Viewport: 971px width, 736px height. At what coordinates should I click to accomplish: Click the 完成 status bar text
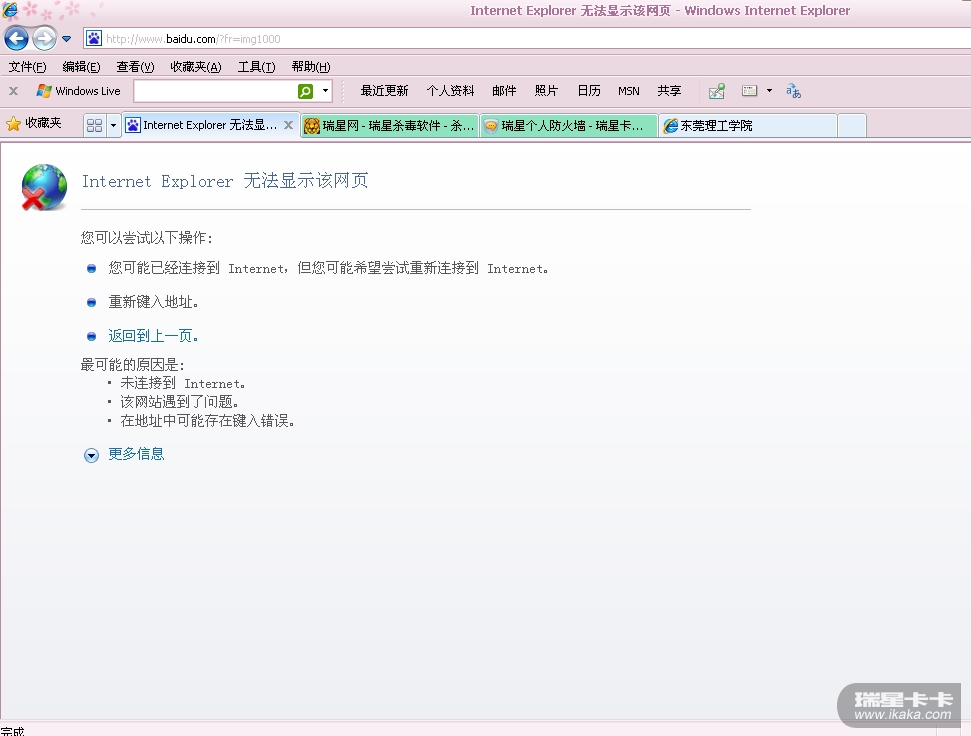(x=12, y=731)
